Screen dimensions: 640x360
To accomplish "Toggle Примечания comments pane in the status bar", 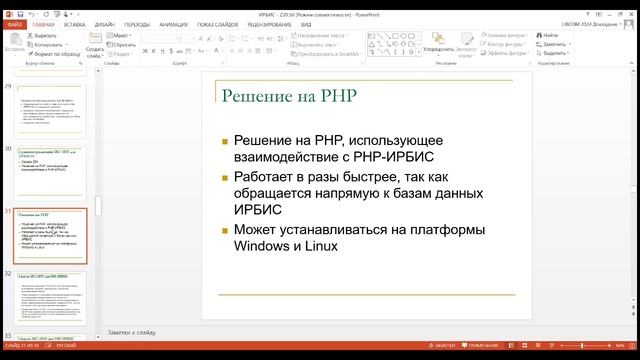I will [x=480, y=345].
